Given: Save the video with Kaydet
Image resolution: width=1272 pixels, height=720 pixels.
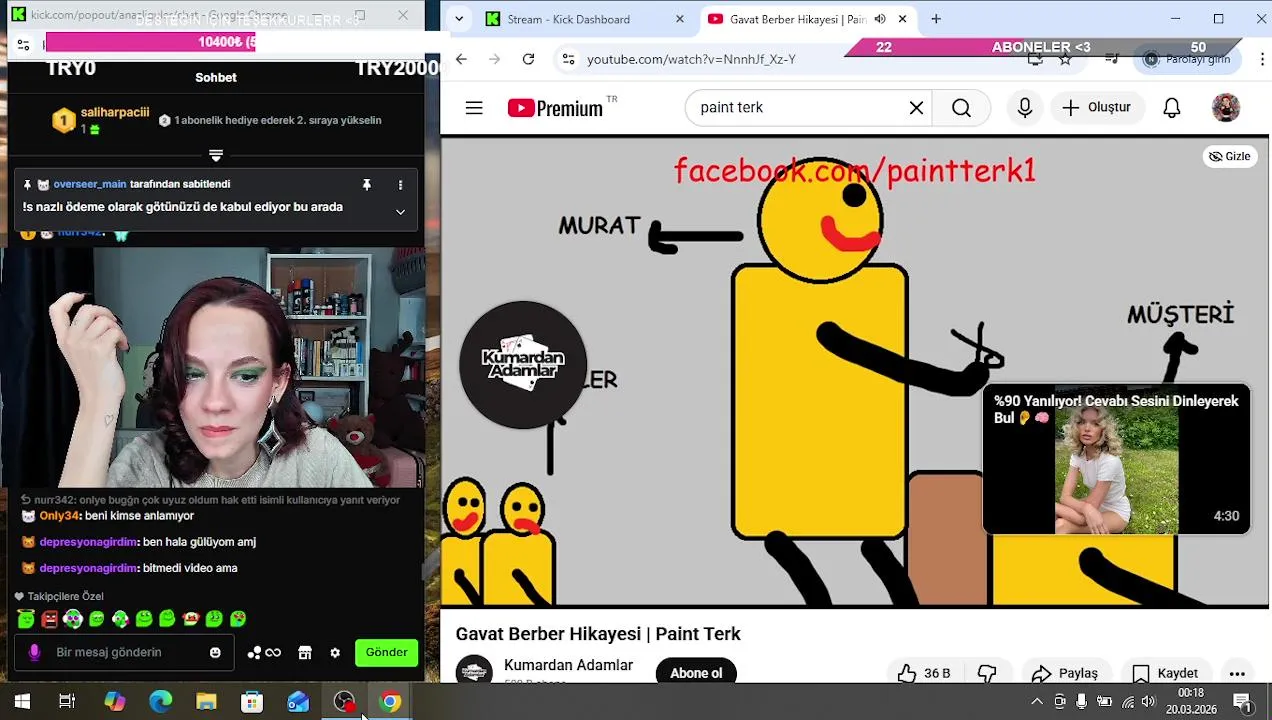Looking at the screenshot, I should [x=1165, y=673].
